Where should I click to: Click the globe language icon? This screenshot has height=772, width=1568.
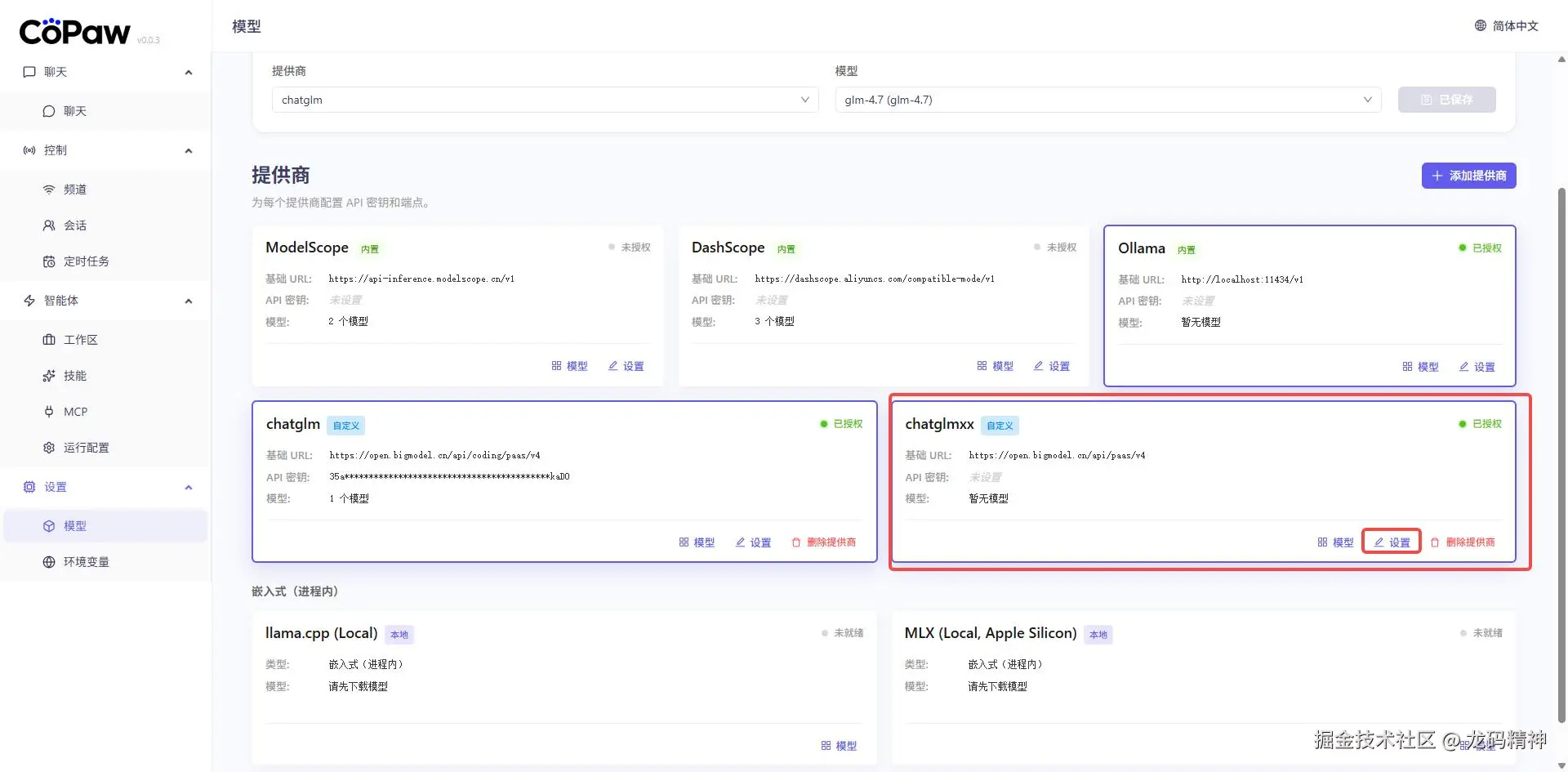click(1480, 26)
